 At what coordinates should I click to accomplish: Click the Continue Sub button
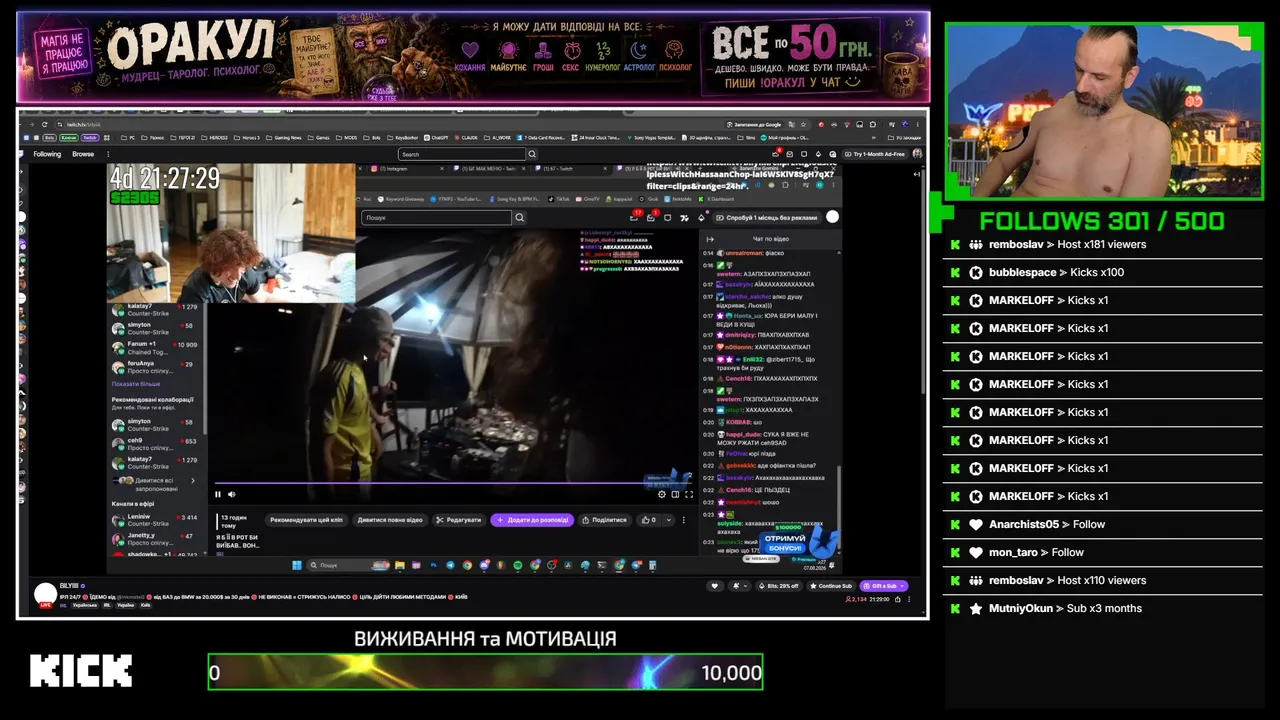point(831,586)
